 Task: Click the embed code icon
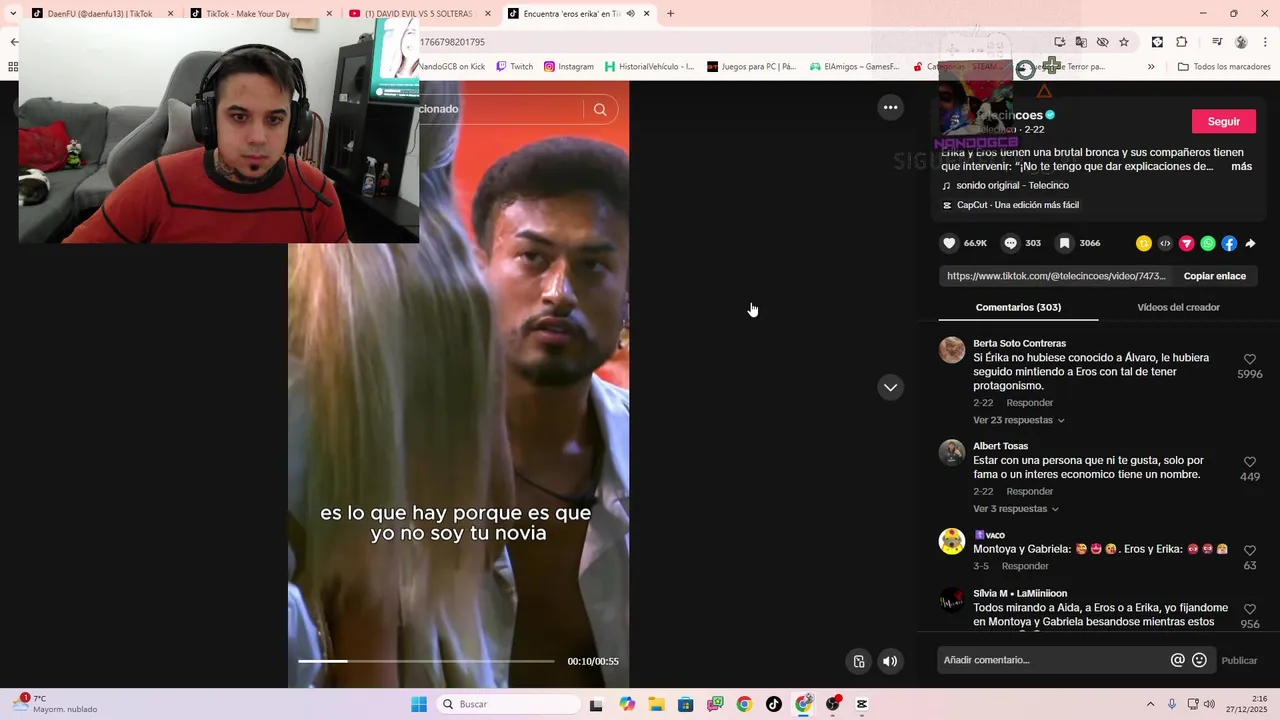(x=1165, y=243)
